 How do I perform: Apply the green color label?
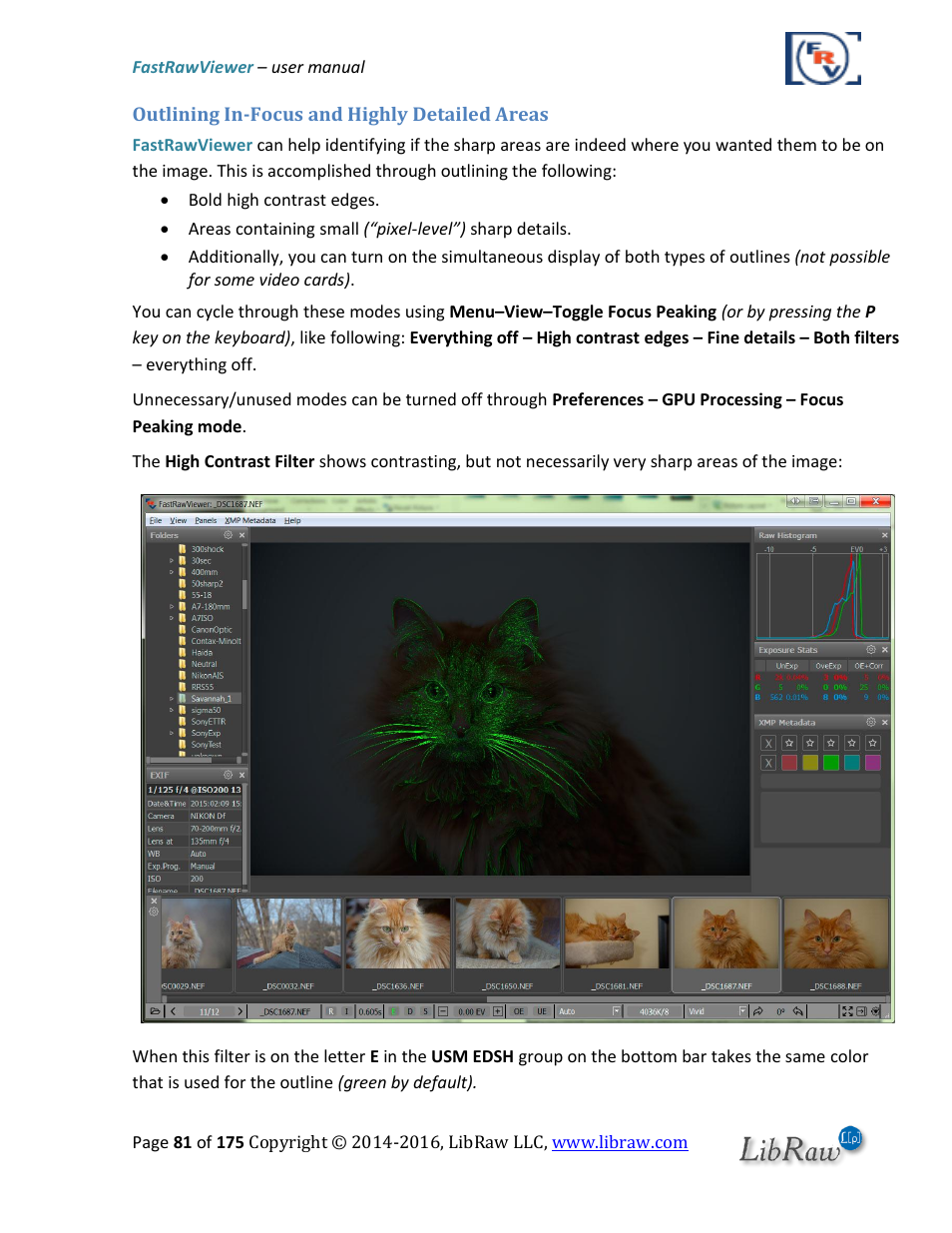(831, 763)
